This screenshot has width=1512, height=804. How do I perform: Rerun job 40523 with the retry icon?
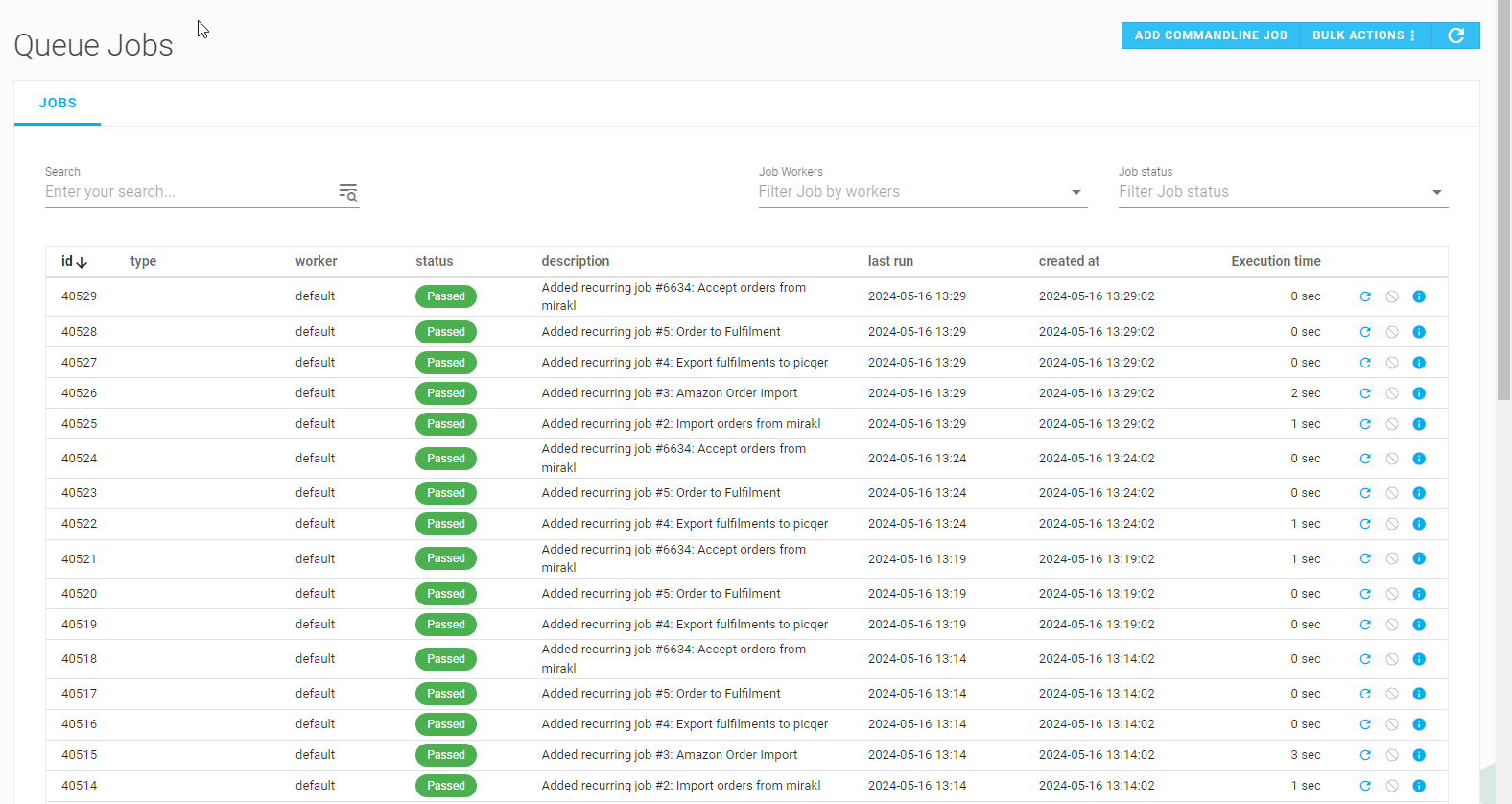click(1365, 493)
